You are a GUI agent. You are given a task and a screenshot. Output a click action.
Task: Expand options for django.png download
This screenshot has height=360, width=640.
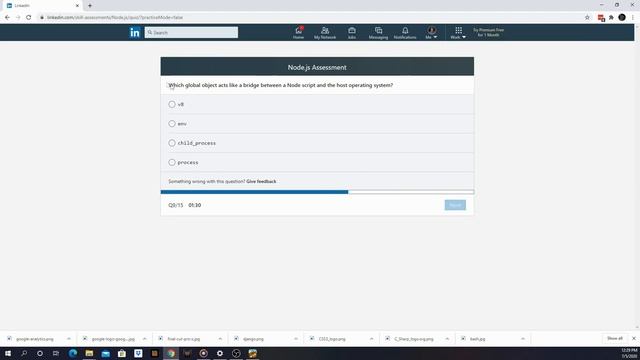click(x=296, y=339)
